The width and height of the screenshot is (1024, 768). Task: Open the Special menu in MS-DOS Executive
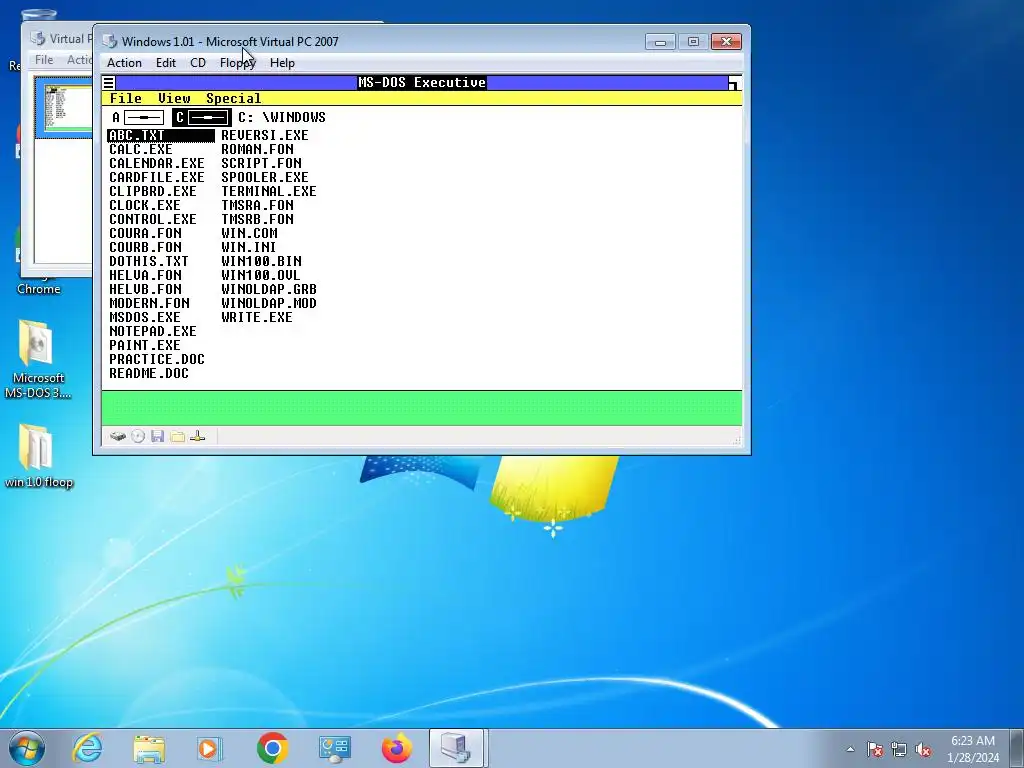pyautogui.click(x=234, y=99)
